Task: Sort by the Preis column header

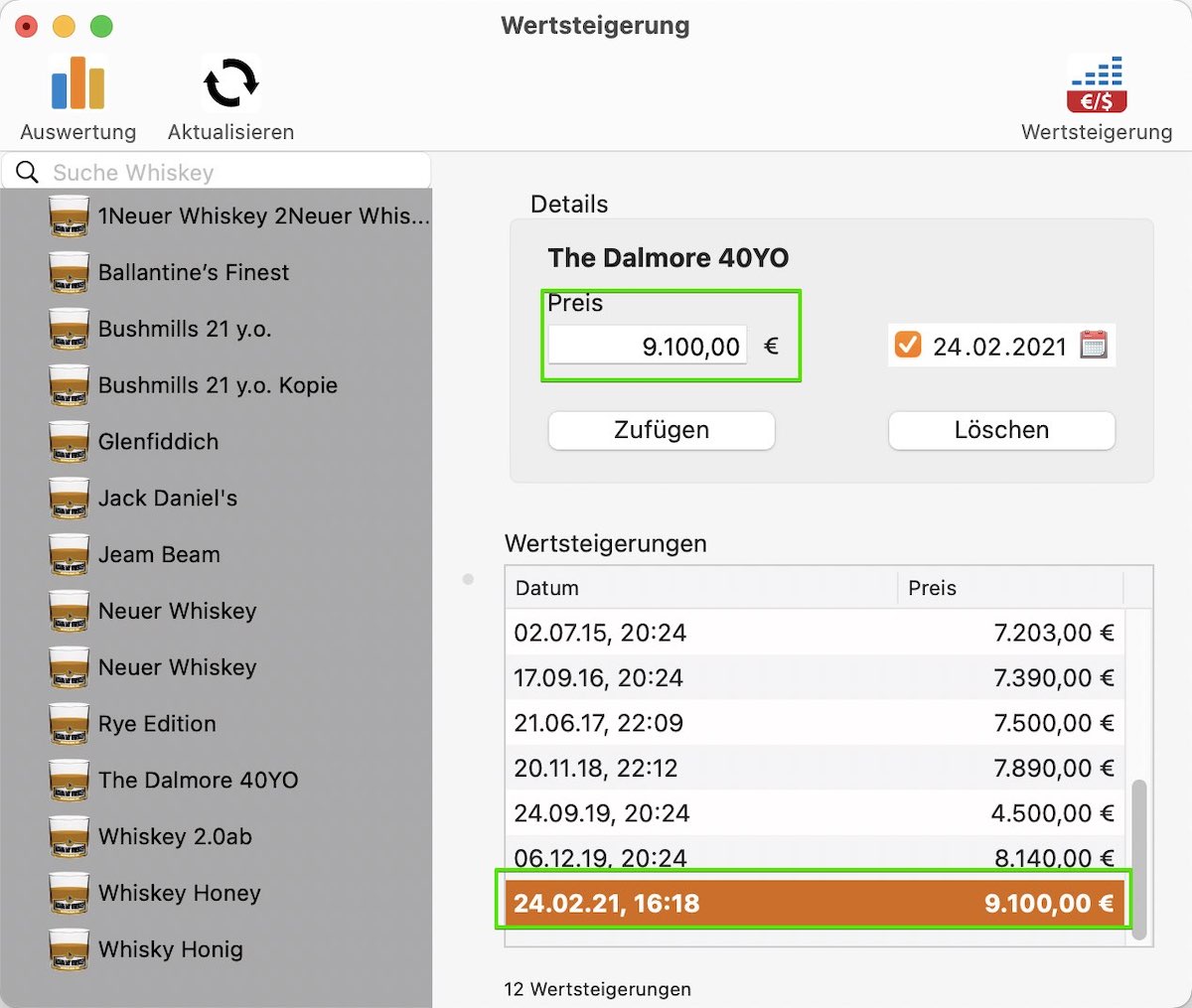Action: tap(1010, 588)
